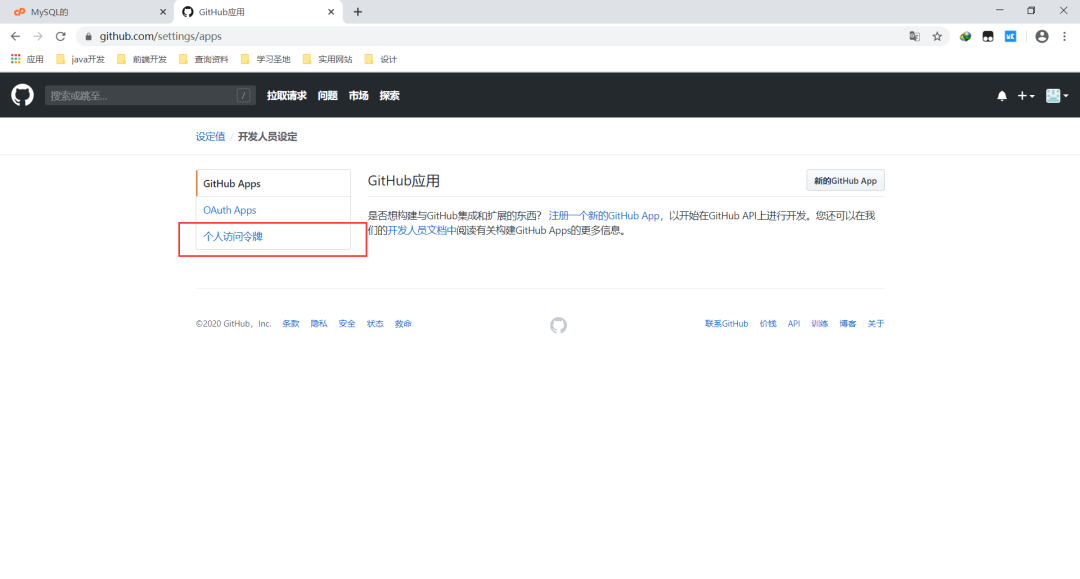1080x579 pixels.
Task: Go back to the previous page
Action: pos(15,36)
